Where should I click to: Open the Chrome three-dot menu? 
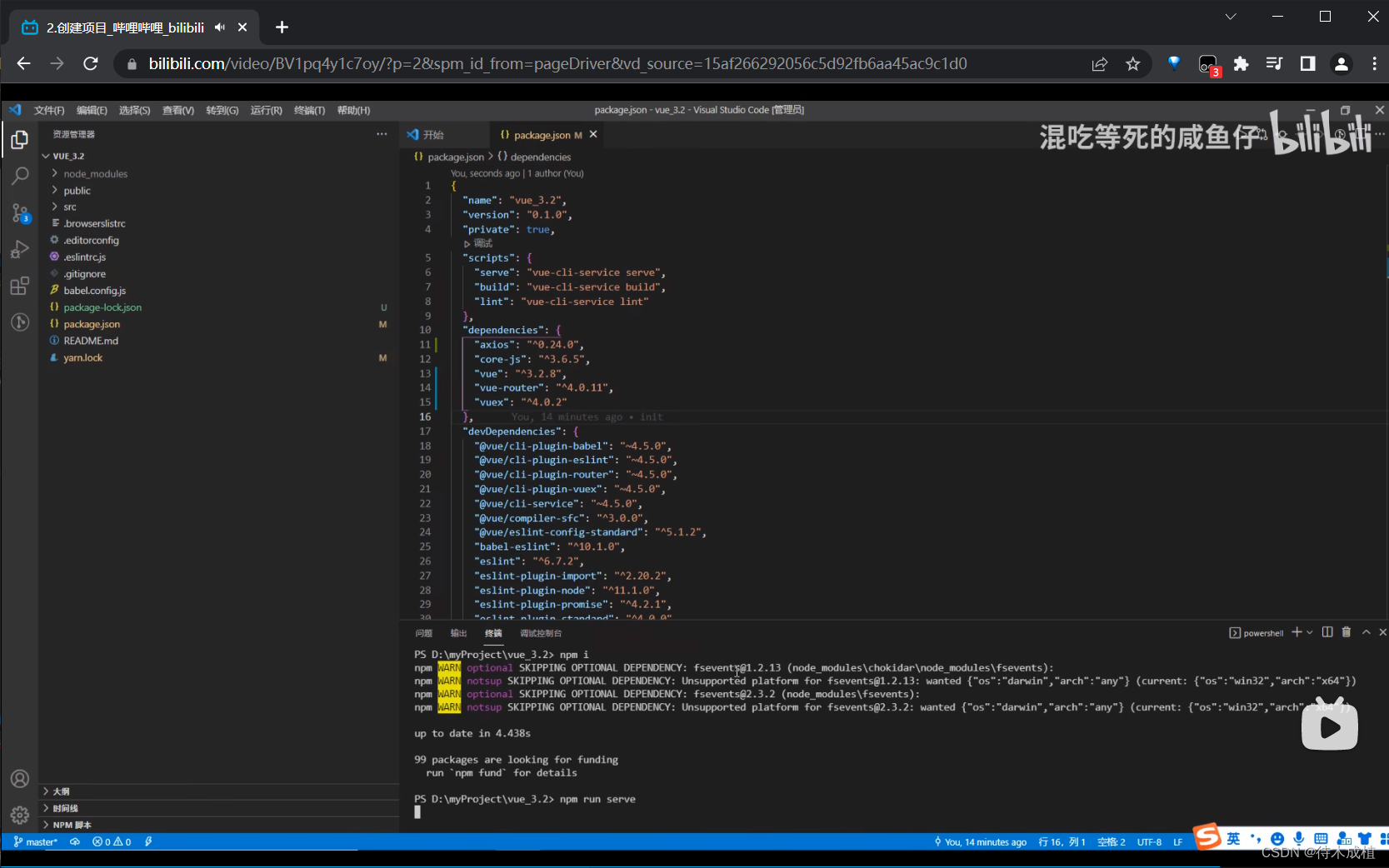coord(1374,63)
